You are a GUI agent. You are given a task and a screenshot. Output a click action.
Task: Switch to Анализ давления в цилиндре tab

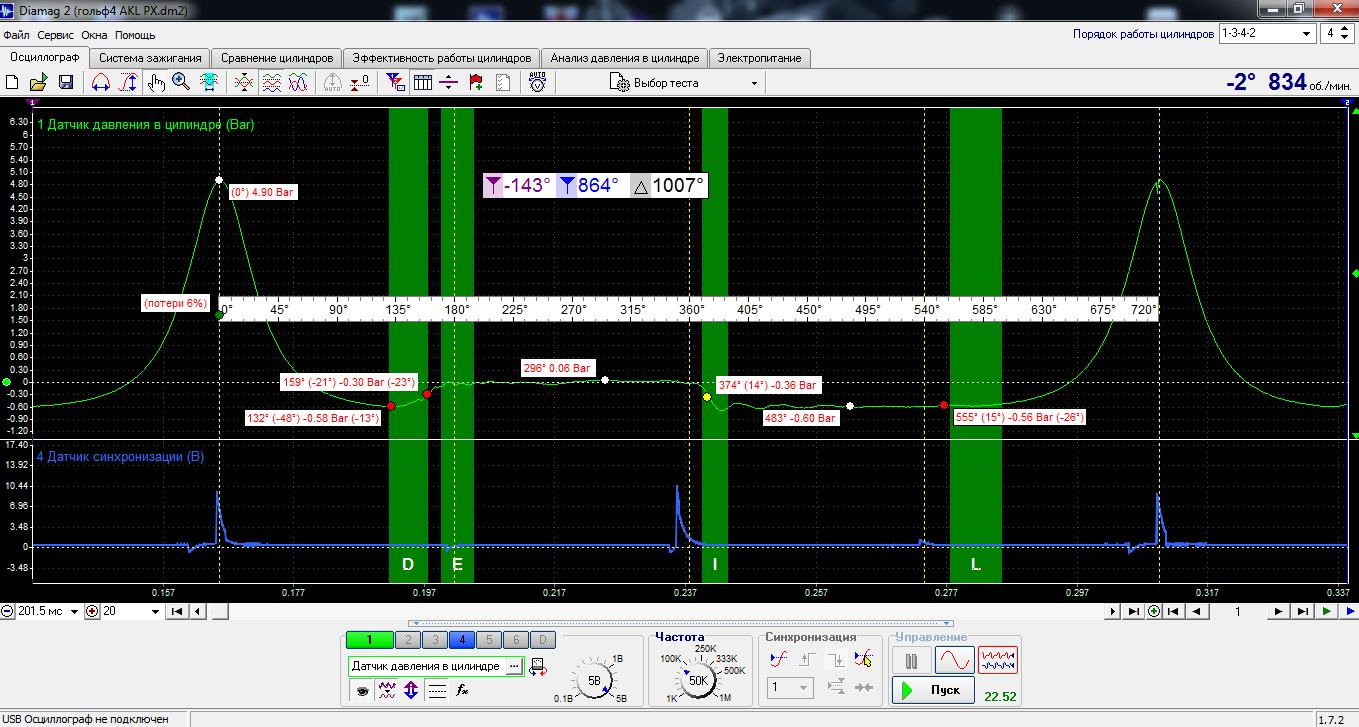pos(625,58)
